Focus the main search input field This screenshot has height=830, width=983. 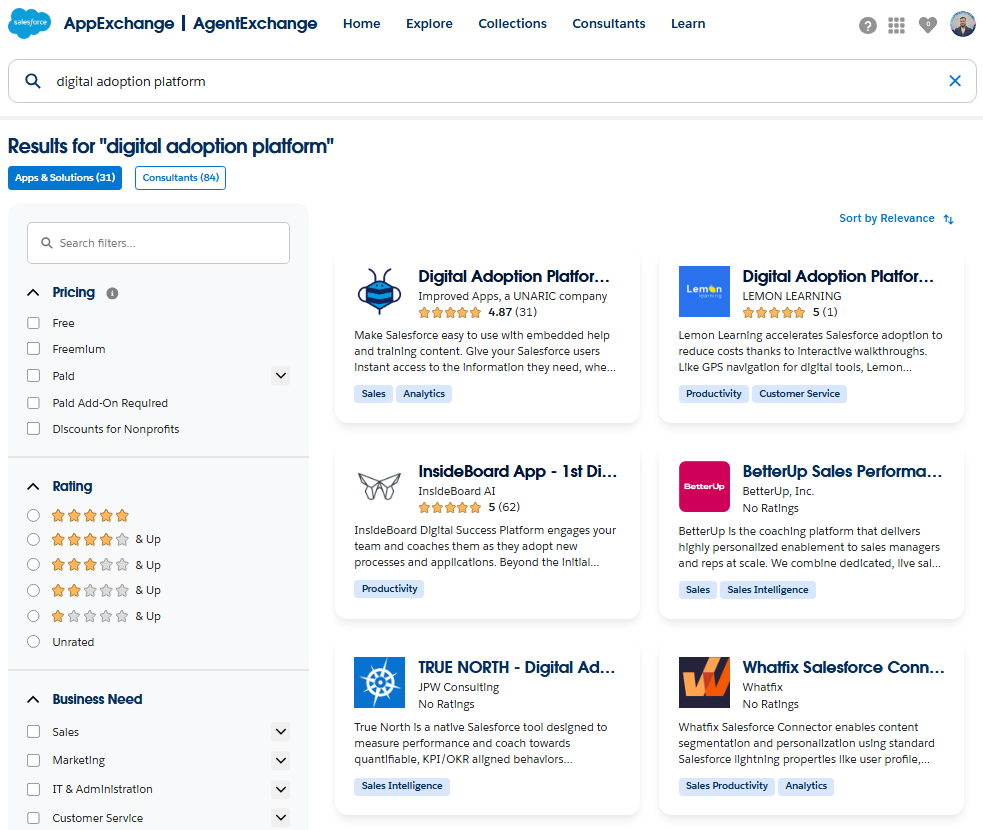492,81
